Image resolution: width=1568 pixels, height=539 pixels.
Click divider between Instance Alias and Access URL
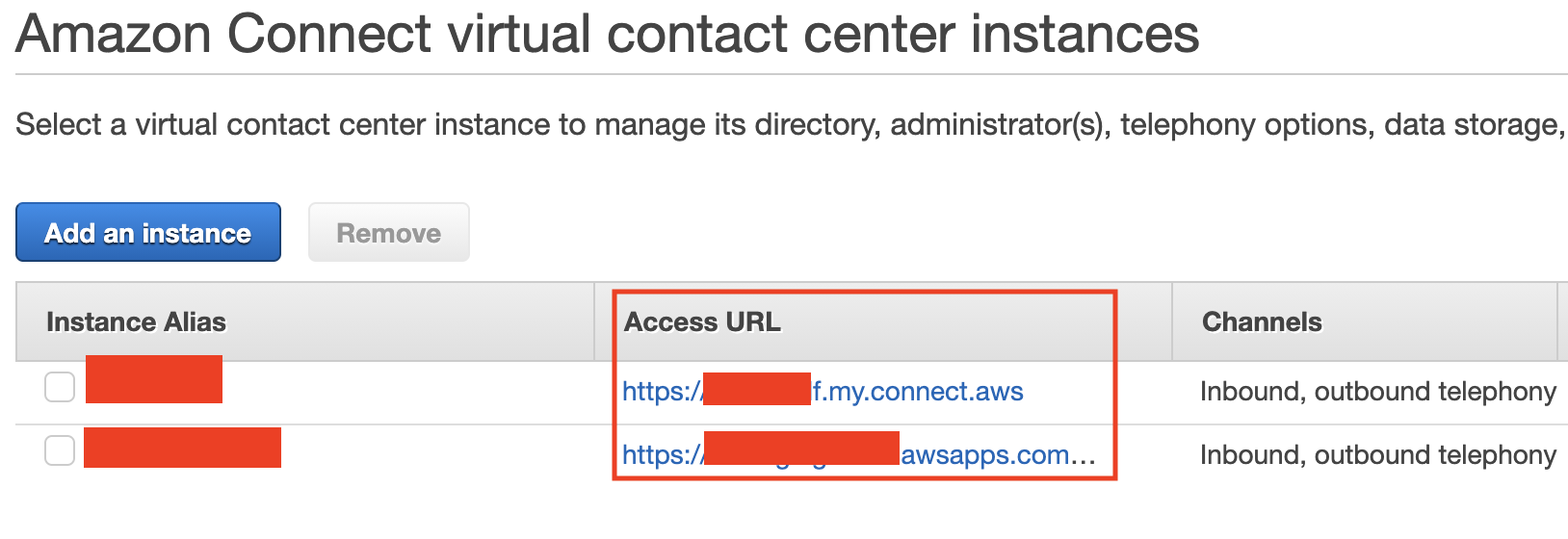point(594,321)
